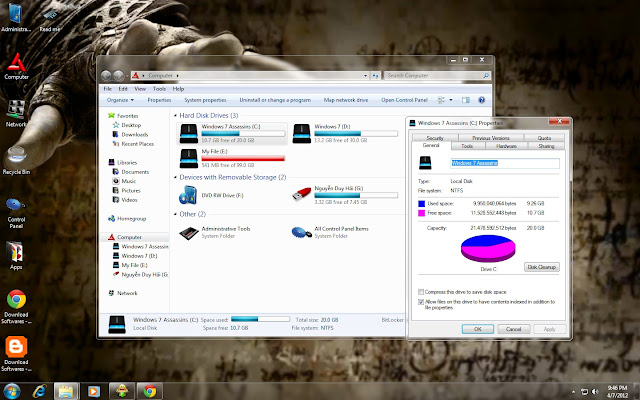
Task: Click the magenta Free space color swatch
Action: tap(422, 213)
